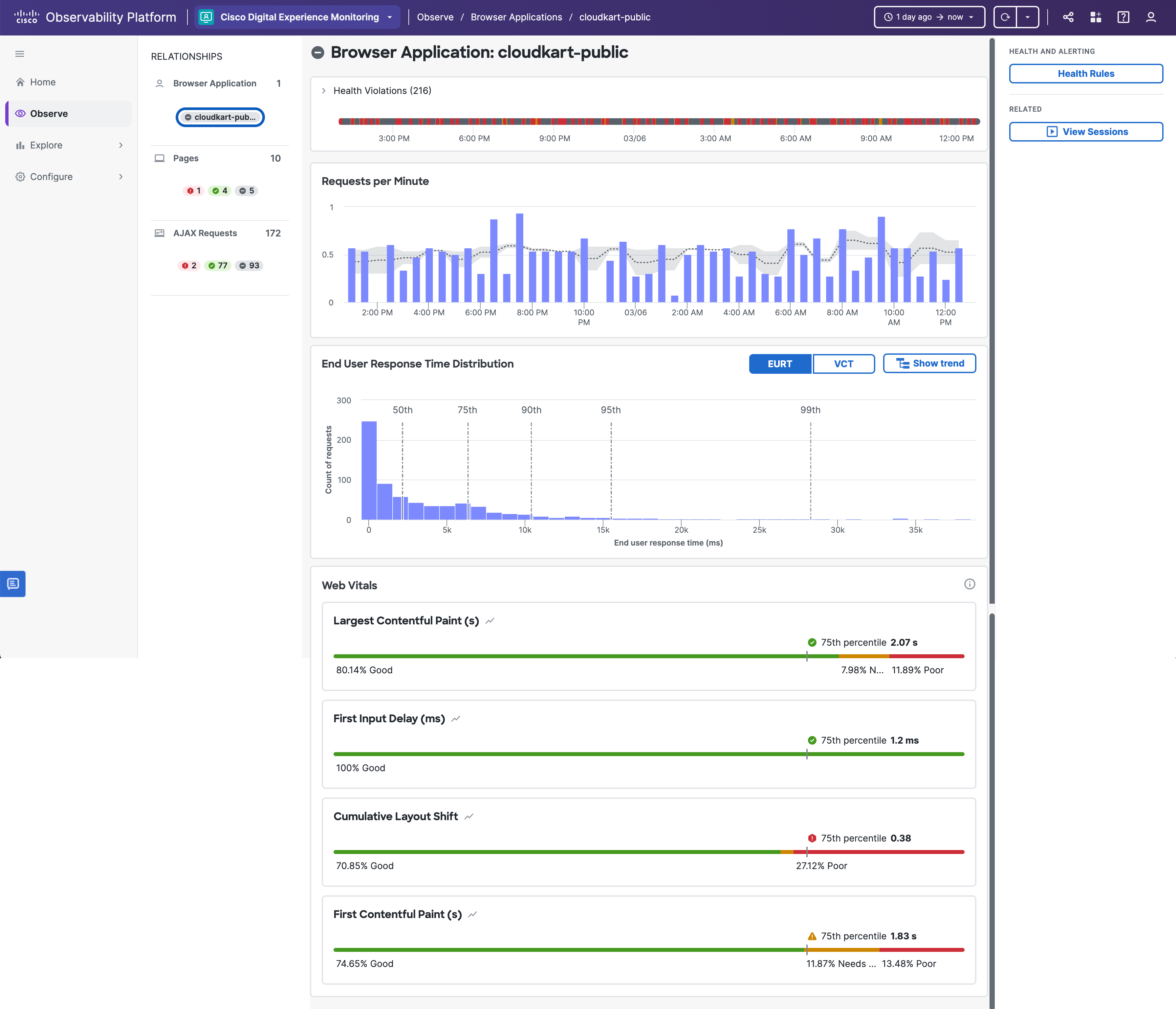1176x1009 pixels.
Task: Open the user profile icon
Action: tap(1150, 17)
